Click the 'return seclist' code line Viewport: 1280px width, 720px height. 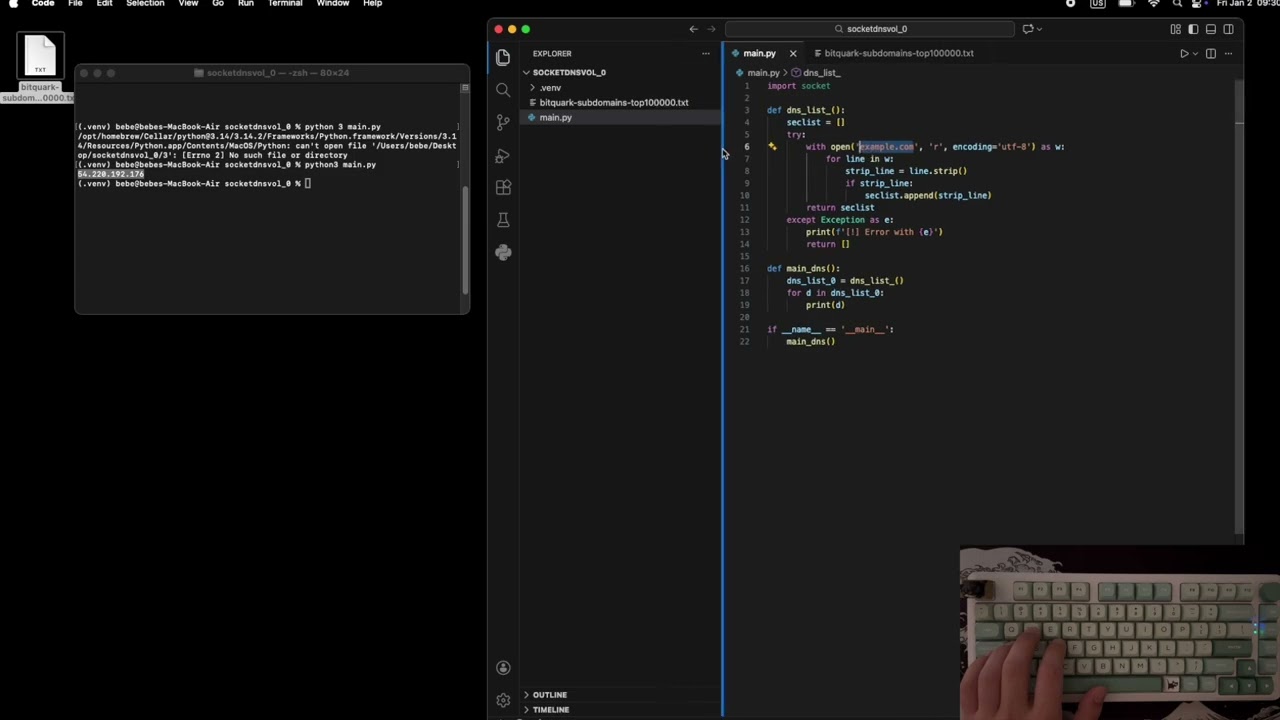tap(840, 208)
